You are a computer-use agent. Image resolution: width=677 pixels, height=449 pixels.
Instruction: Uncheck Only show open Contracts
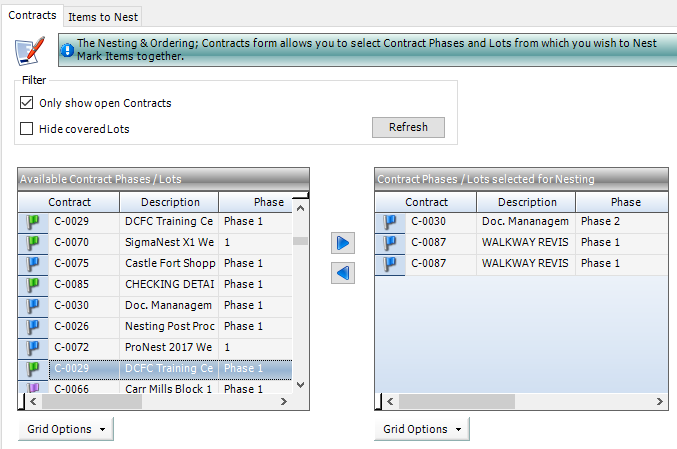coord(27,103)
